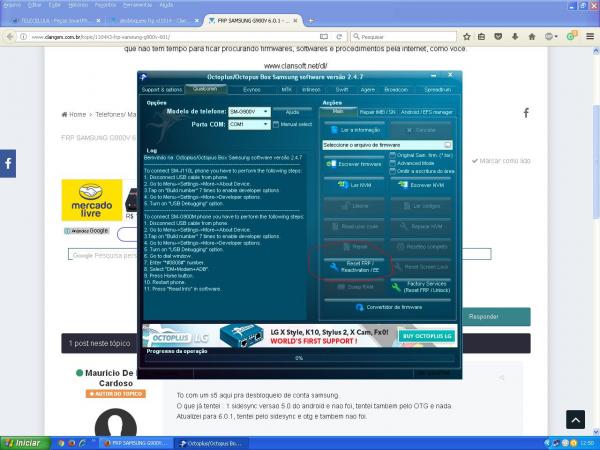Click the Responder button on the page

coord(497,317)
